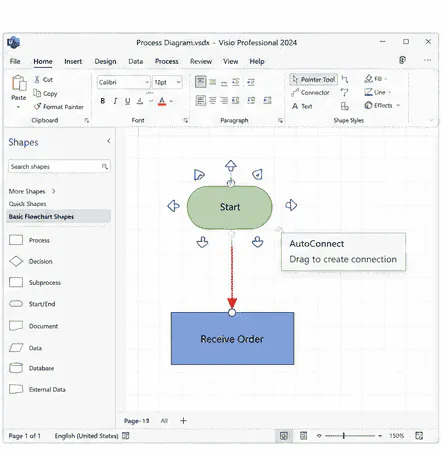Click AutoConnect arrow right of Start
Screen dimensions: 442x450
[x=291, y=205]
